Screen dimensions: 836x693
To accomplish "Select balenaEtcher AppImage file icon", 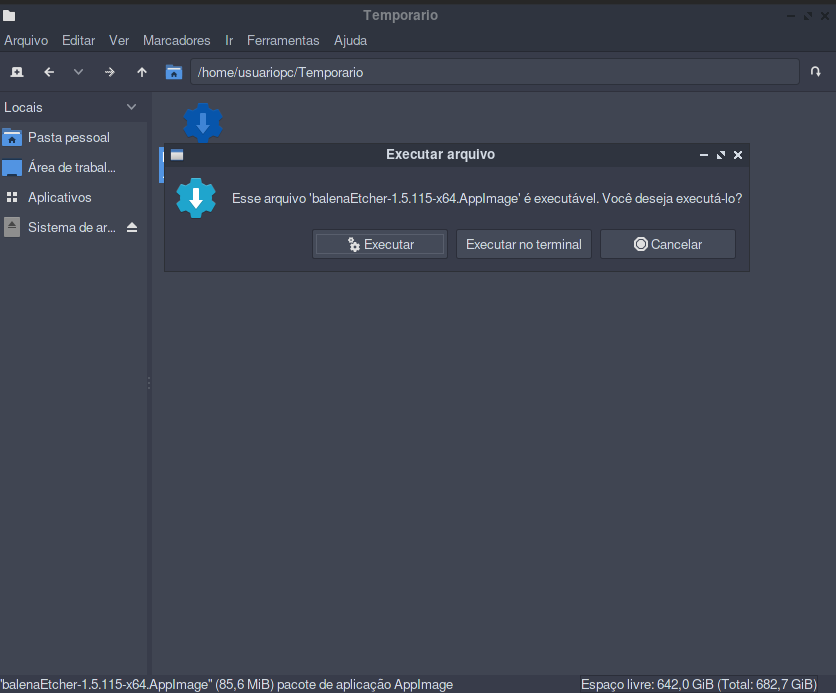I will 203,123.
